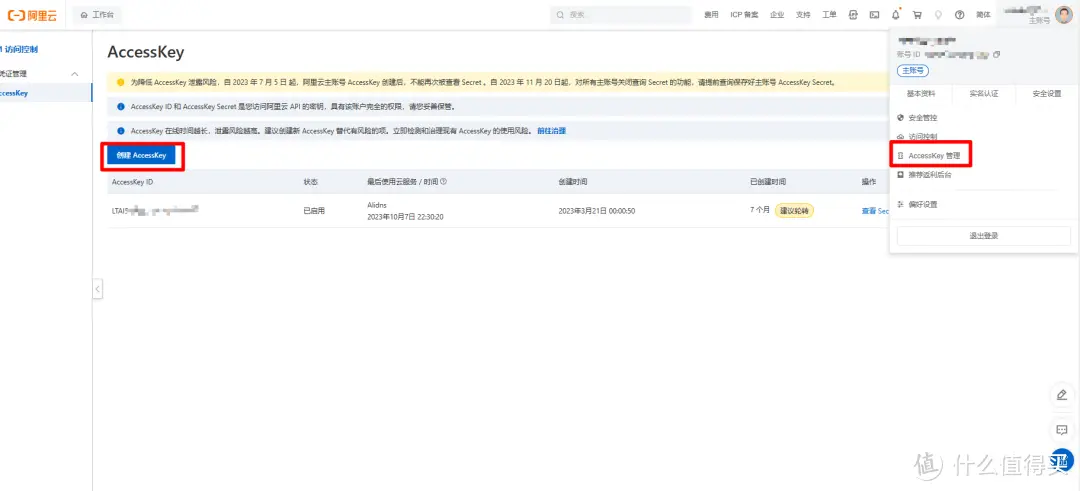Screen dimensions: 1080x491
Task: Click the 状态 column header
Action: (311, 182)
